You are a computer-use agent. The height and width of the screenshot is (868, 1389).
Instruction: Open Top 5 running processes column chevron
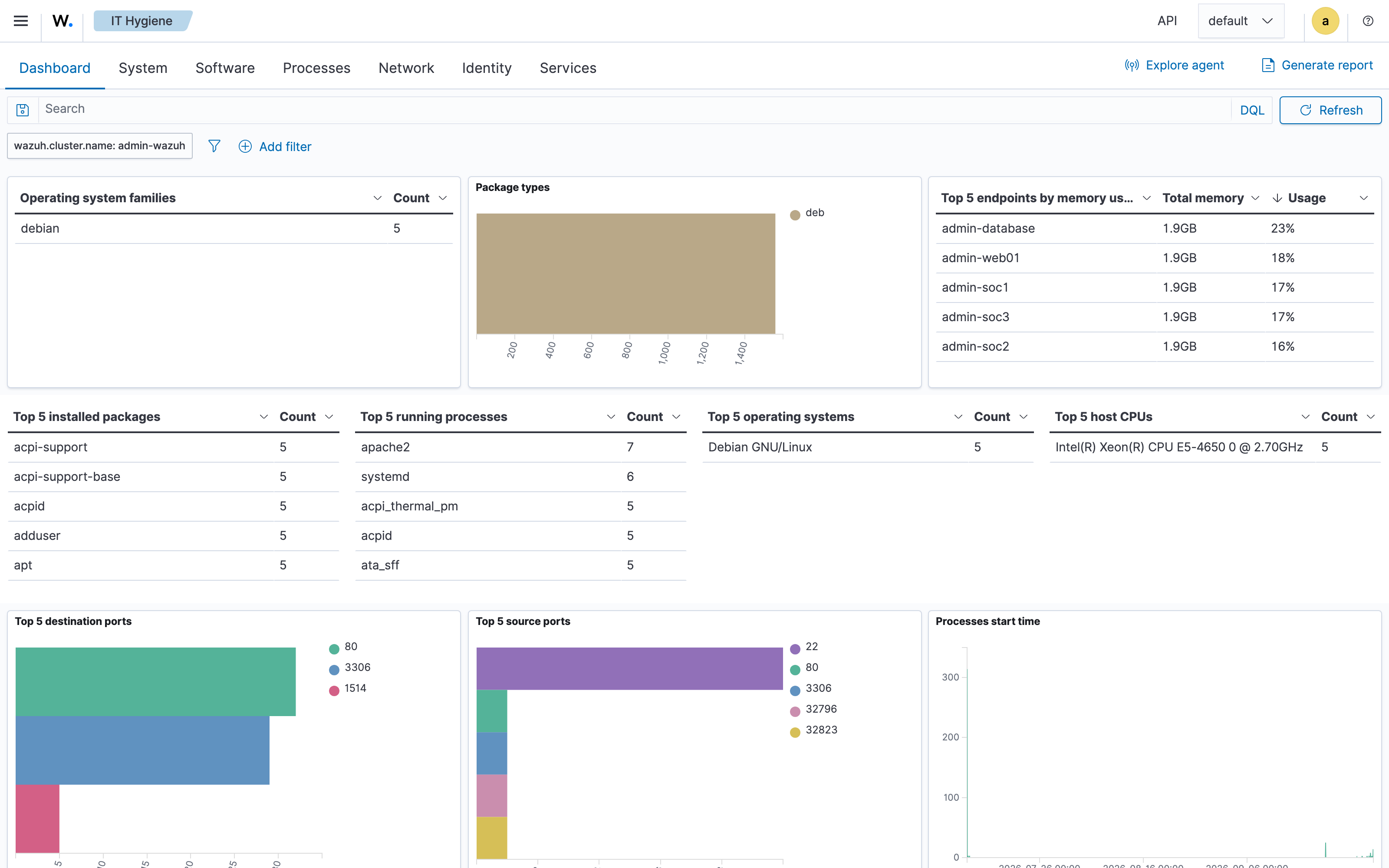[x=611, y=417]
